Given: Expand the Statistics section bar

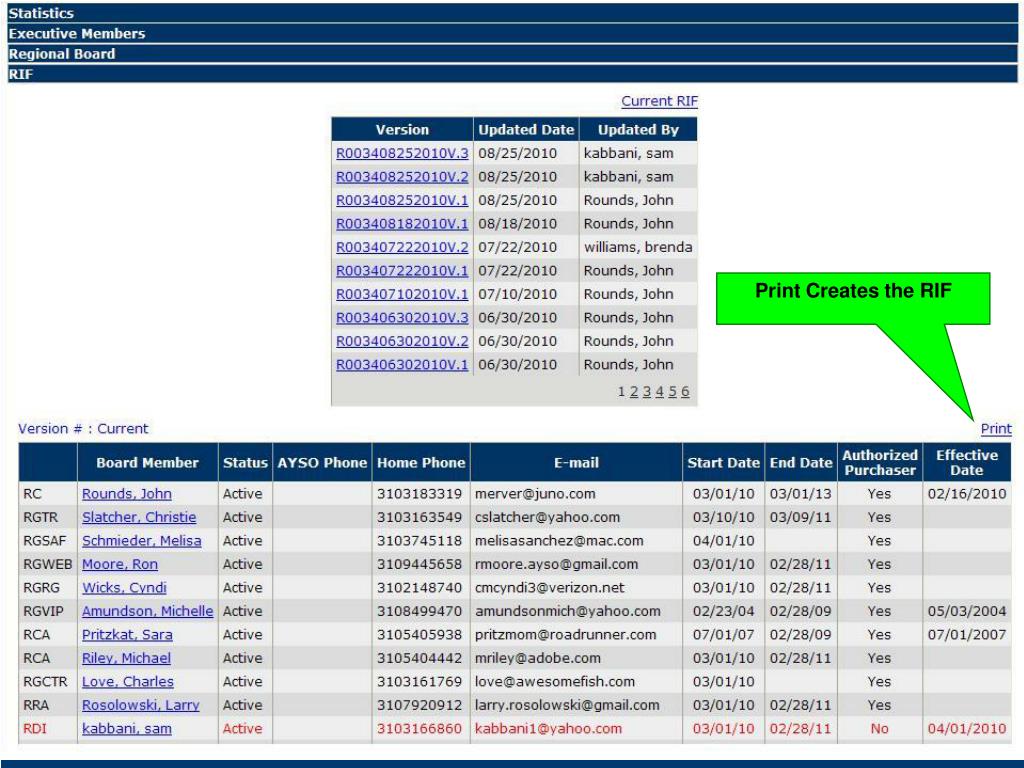Looking at the screenshot, I should tap(512, 13).
